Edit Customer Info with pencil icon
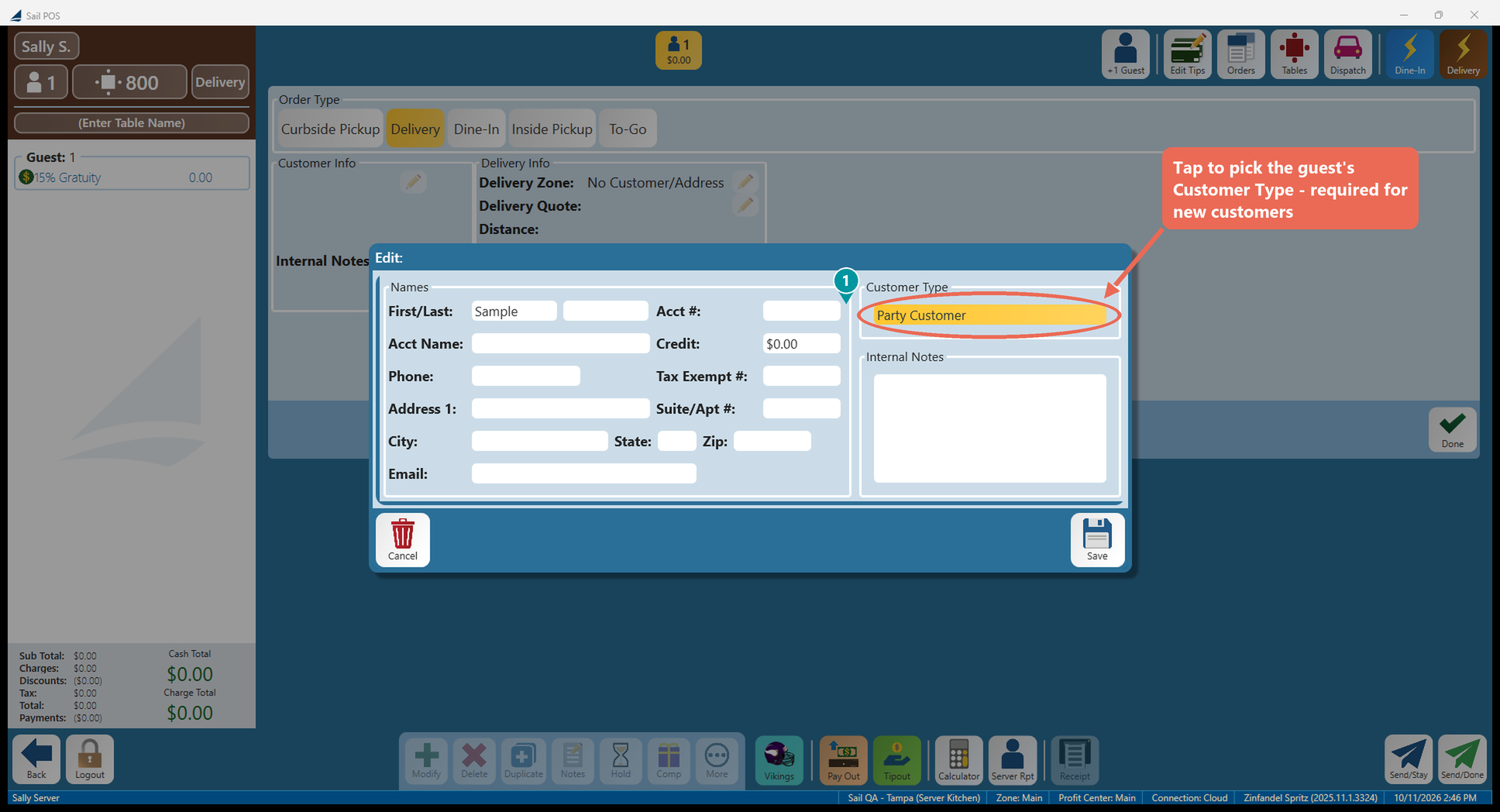This screenshot has height=812, width=1500. 413,181
